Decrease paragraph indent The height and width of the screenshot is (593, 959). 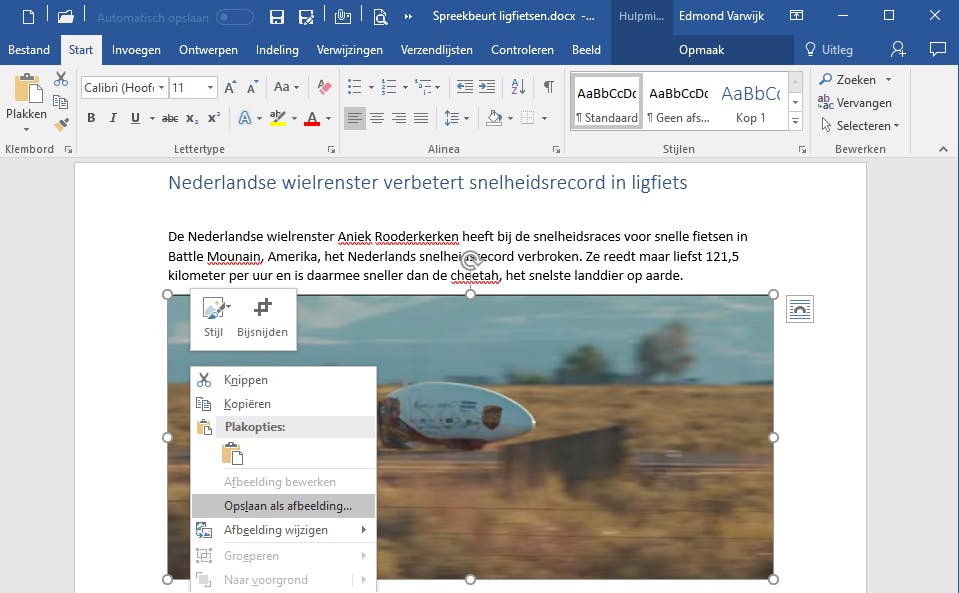tap(465, 87)
